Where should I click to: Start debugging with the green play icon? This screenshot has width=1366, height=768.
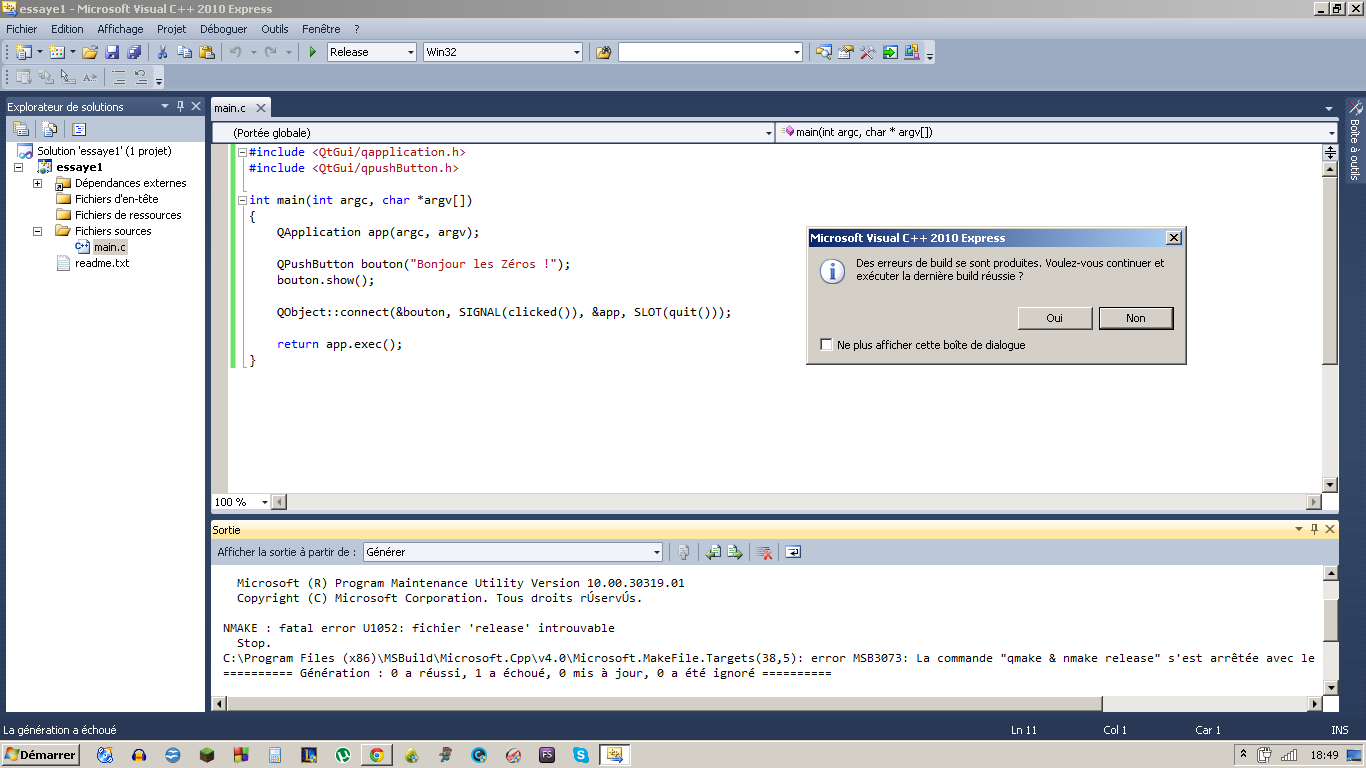click(x=313, y=52)
